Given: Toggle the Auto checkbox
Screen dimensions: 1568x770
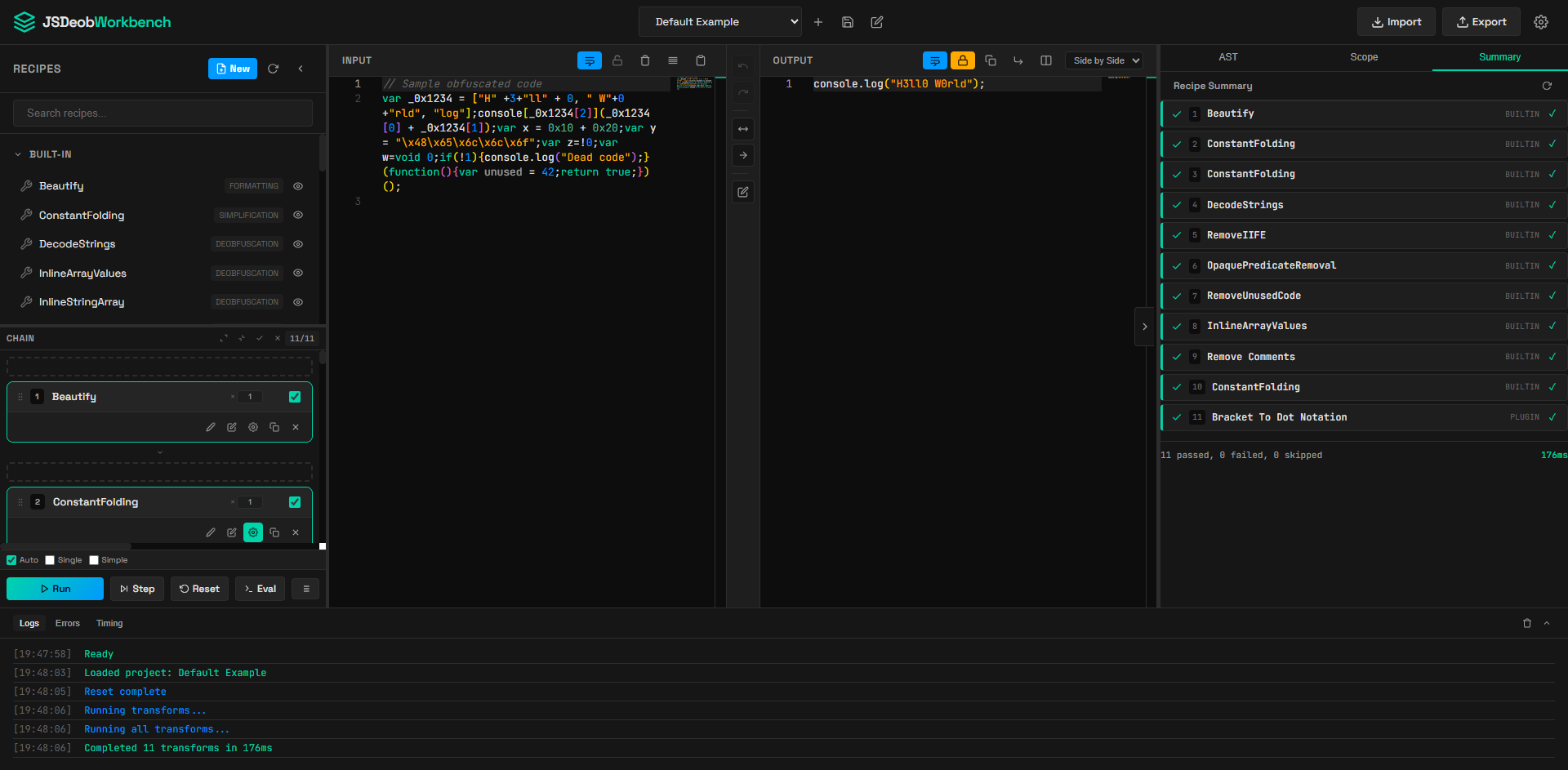Looking at the screenshot, I should pyautogui.click(x=11, y=560).
